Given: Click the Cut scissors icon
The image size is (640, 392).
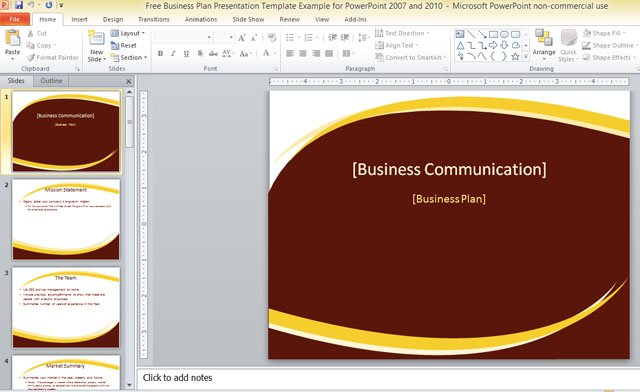Looking at the screenshot, I should (31, 33).
